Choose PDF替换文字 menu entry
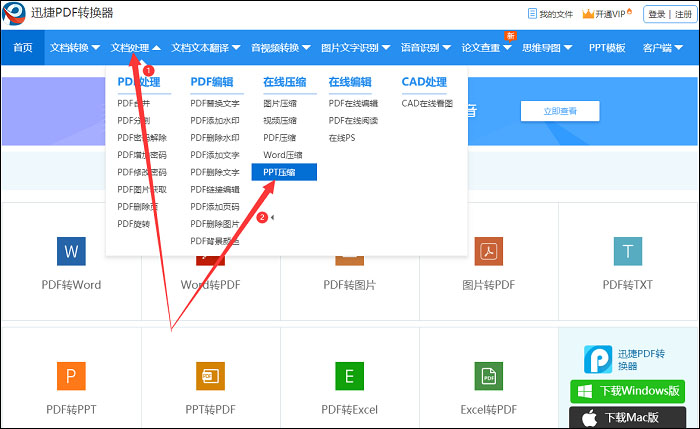 pos(215,104)
